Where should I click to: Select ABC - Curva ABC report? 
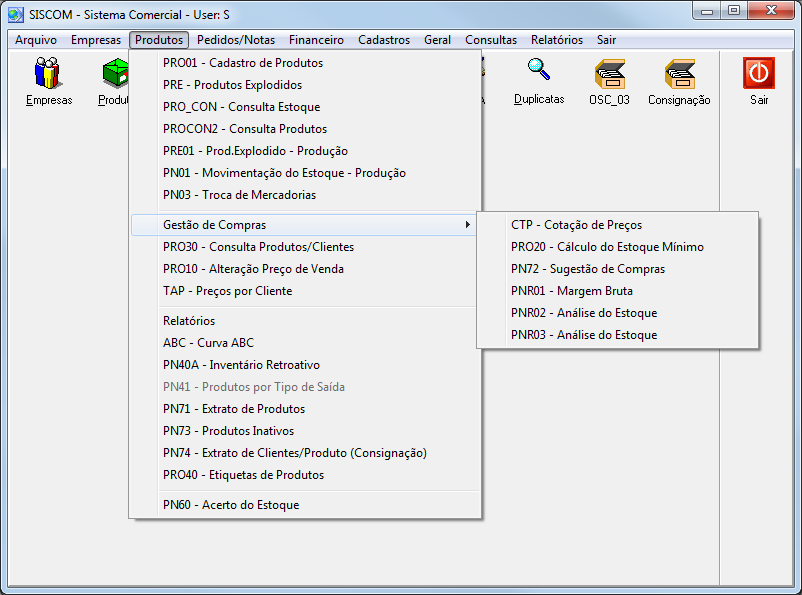click(208, 343)
